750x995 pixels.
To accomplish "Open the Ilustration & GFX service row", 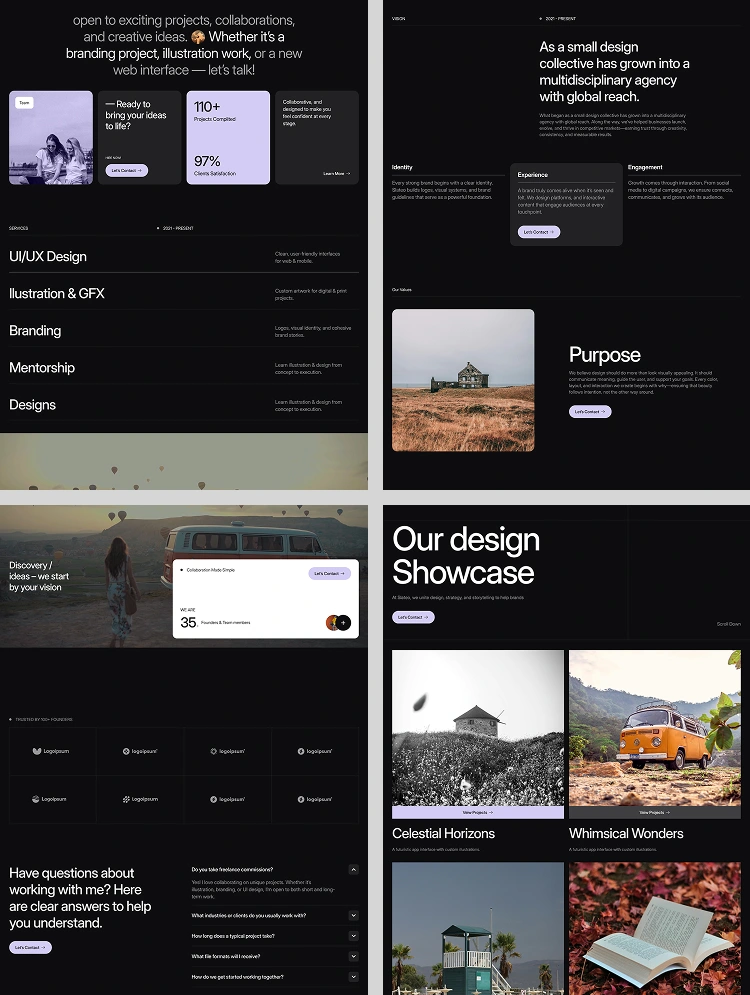I will coord(184,294).
